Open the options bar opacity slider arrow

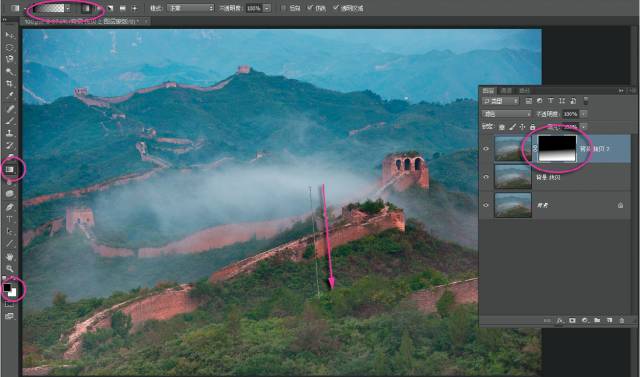point(267,8)
